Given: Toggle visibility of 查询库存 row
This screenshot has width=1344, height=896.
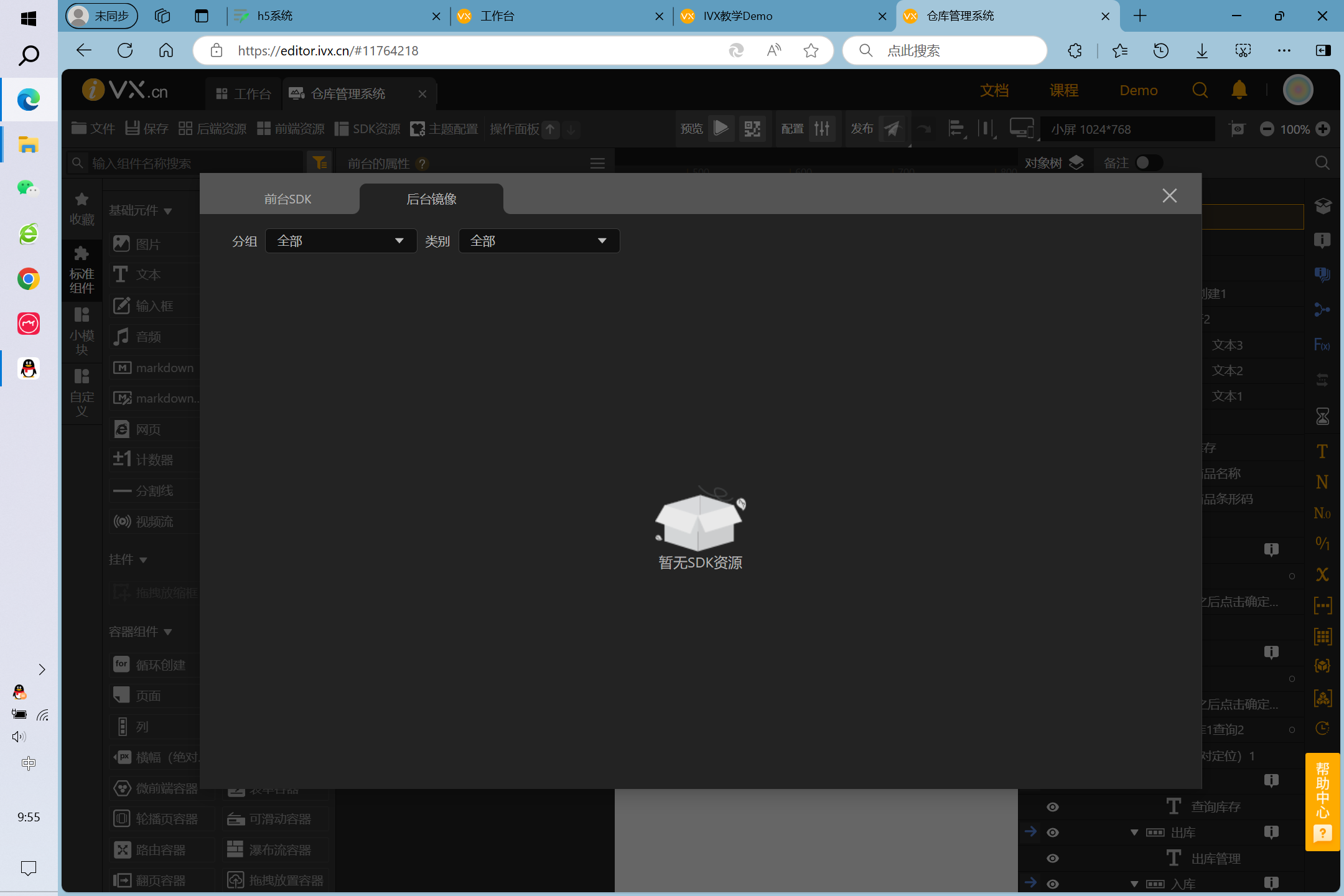Looking at the screenshot, I should pos(1052,806).
